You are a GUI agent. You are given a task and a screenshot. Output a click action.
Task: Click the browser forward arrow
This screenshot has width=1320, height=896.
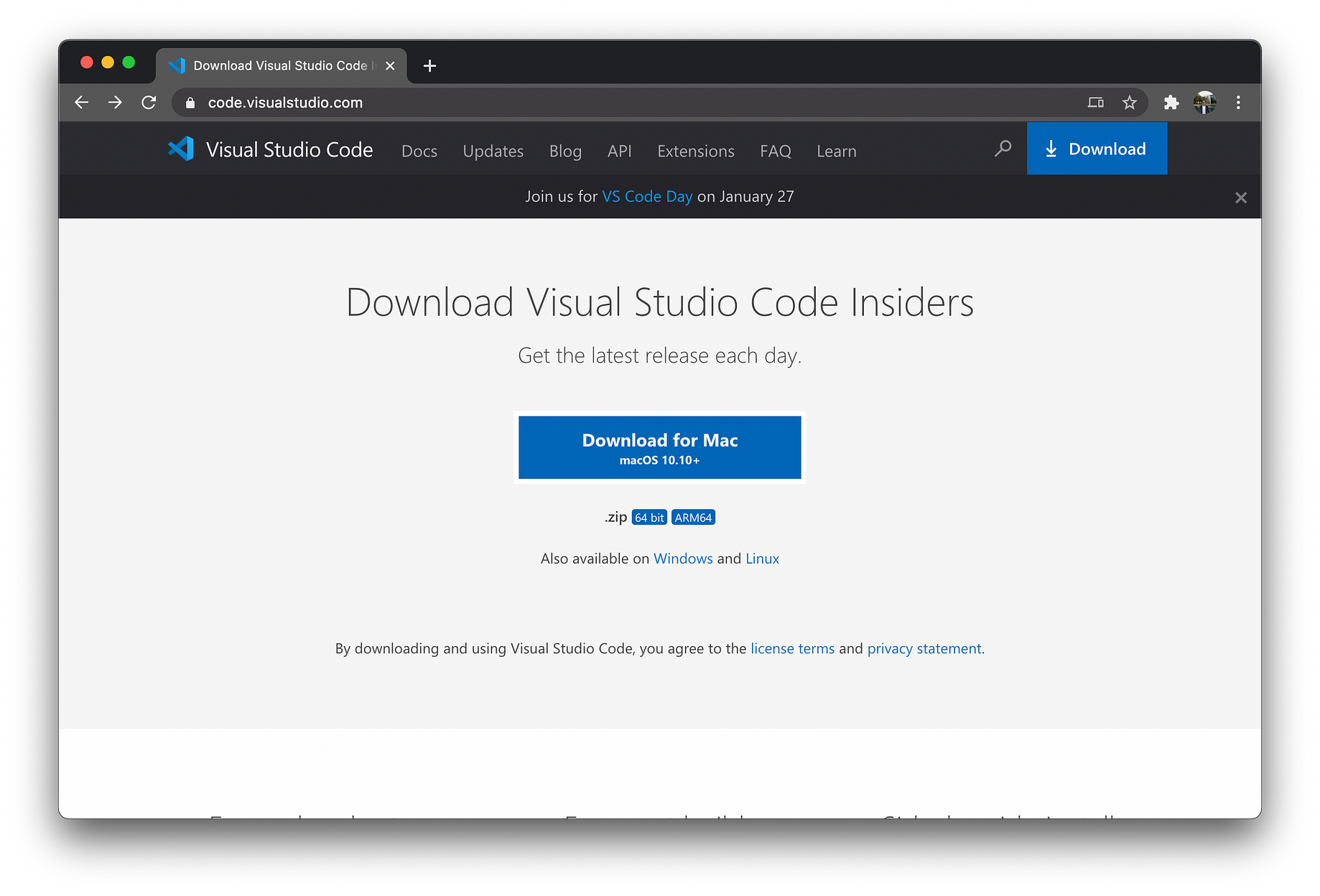point(115,103)
